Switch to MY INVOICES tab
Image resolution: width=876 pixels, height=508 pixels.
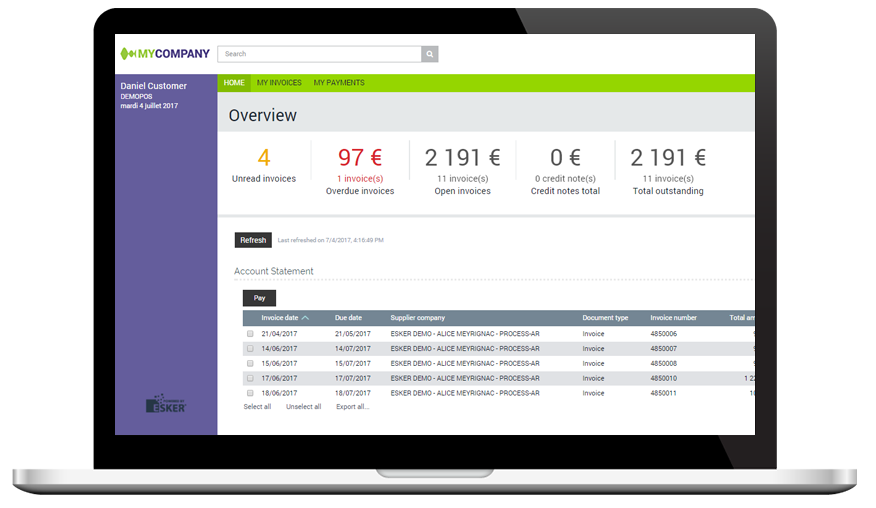tap(279, 83)
